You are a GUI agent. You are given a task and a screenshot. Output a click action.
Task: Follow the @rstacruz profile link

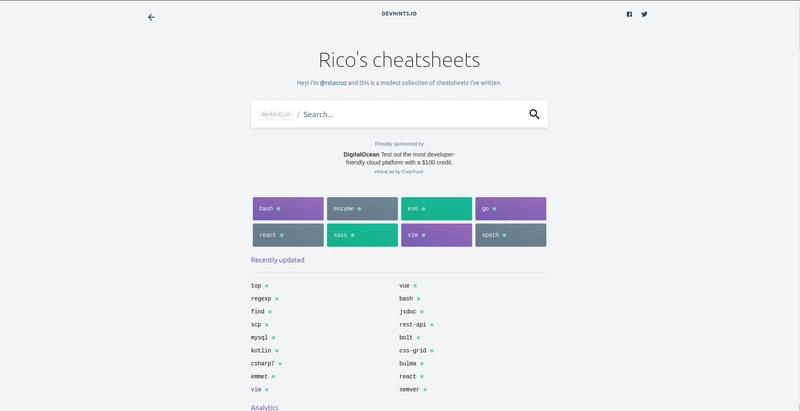(333, 83)
